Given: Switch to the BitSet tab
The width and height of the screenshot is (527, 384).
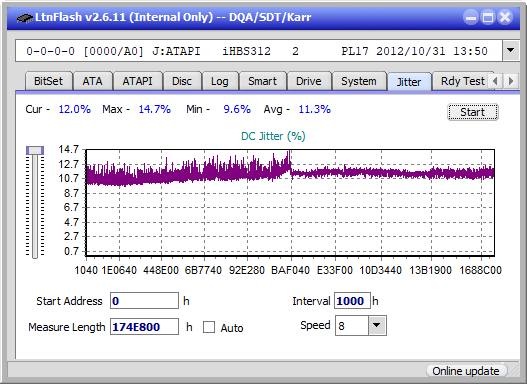Looking at the screenshot, I should point(48,81).
